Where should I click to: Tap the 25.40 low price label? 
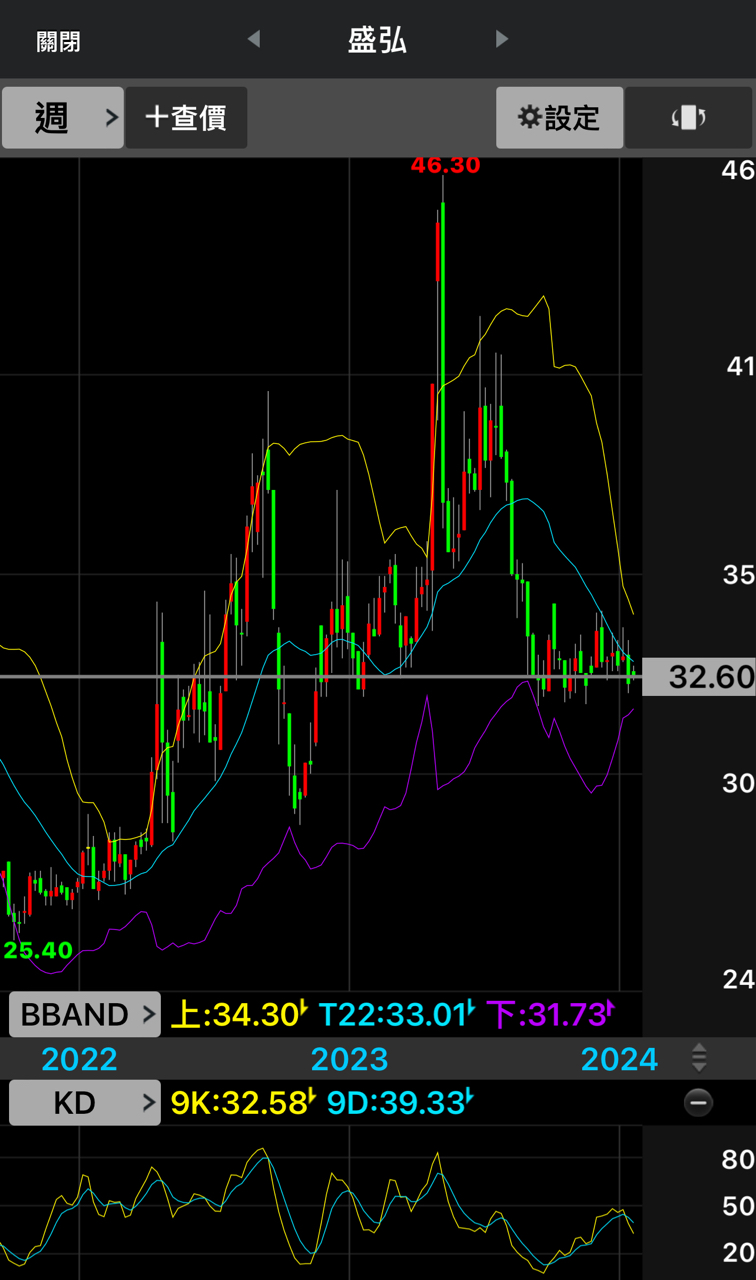(38, 950)
